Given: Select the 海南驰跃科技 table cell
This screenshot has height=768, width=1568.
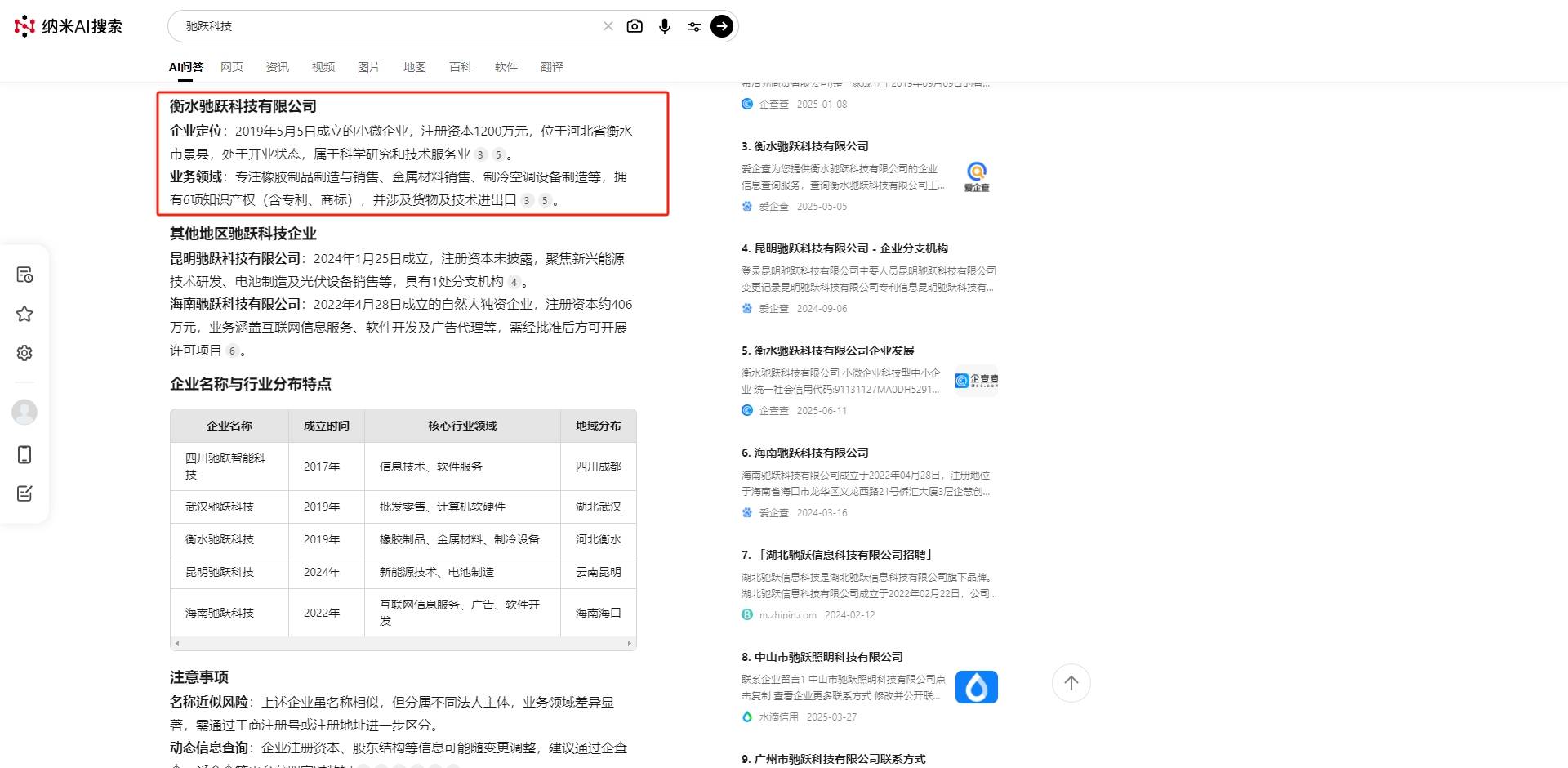Looking at the screenshot, I should pyautogui.click(x=229, y=613).
